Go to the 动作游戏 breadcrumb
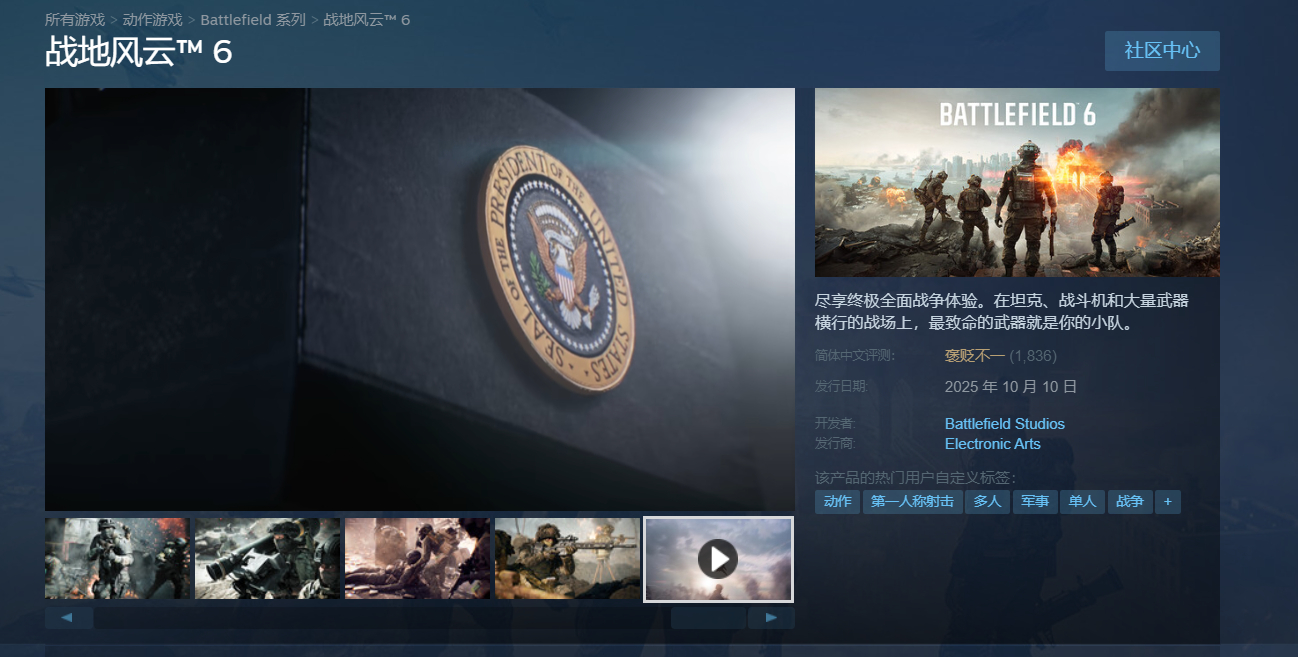Screen dimensions: 1298x657 (153, 20)
